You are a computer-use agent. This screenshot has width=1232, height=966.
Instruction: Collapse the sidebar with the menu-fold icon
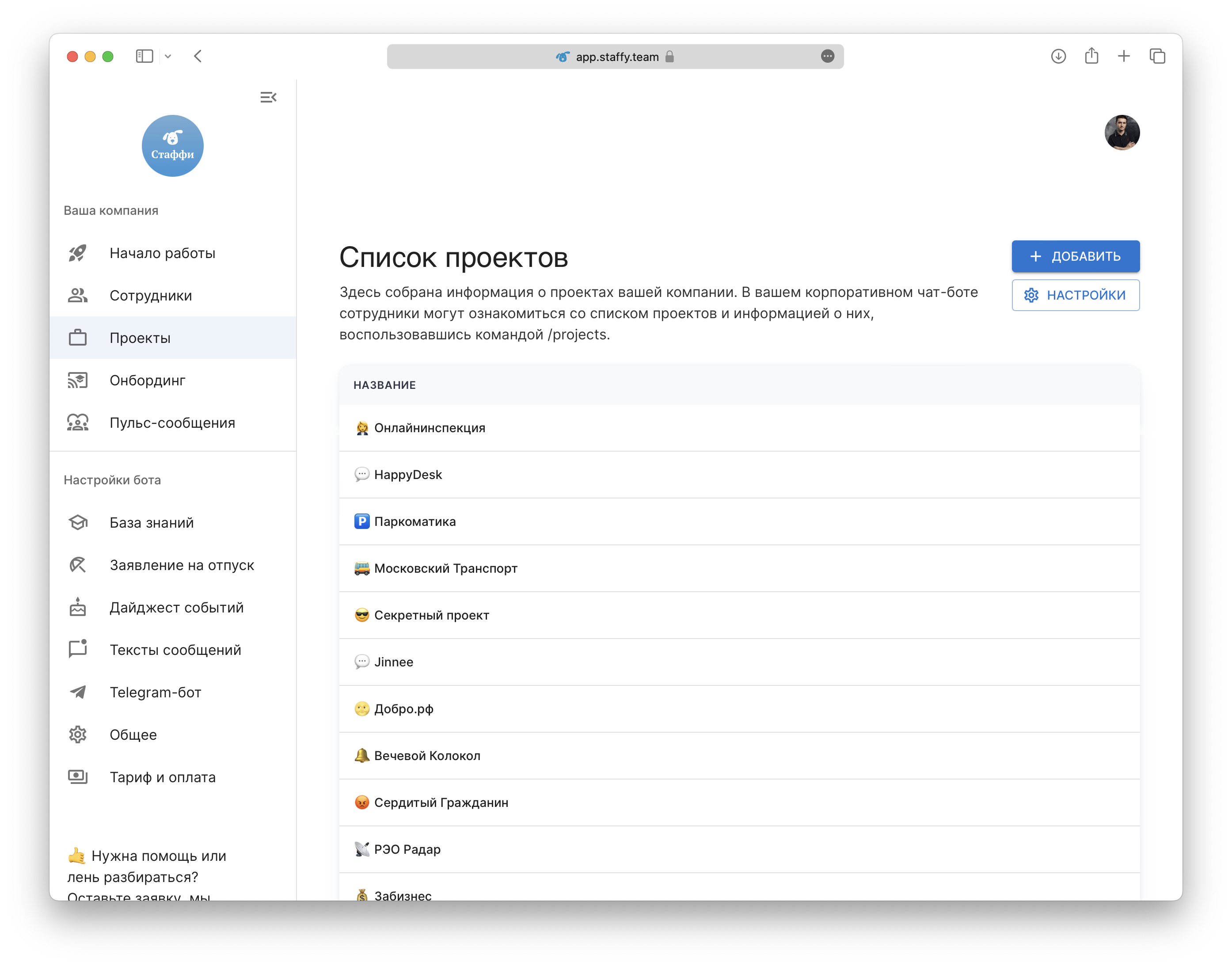click(x=268, y=97)
